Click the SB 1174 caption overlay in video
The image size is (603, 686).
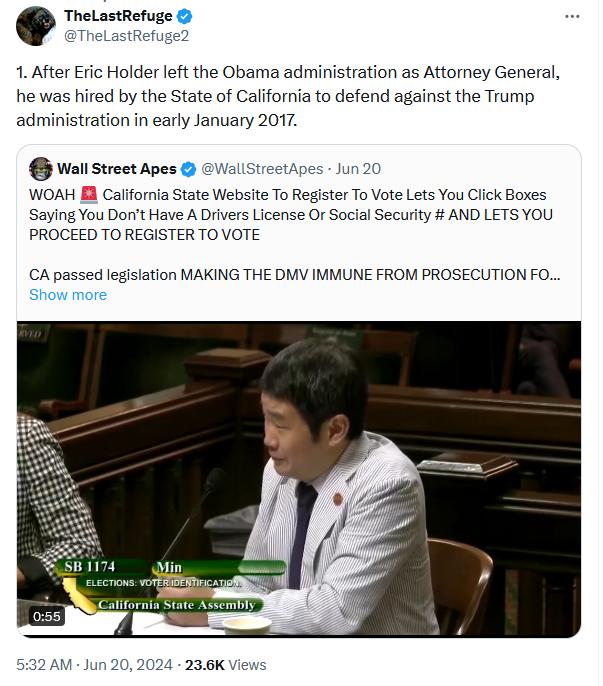click(90, 567)
